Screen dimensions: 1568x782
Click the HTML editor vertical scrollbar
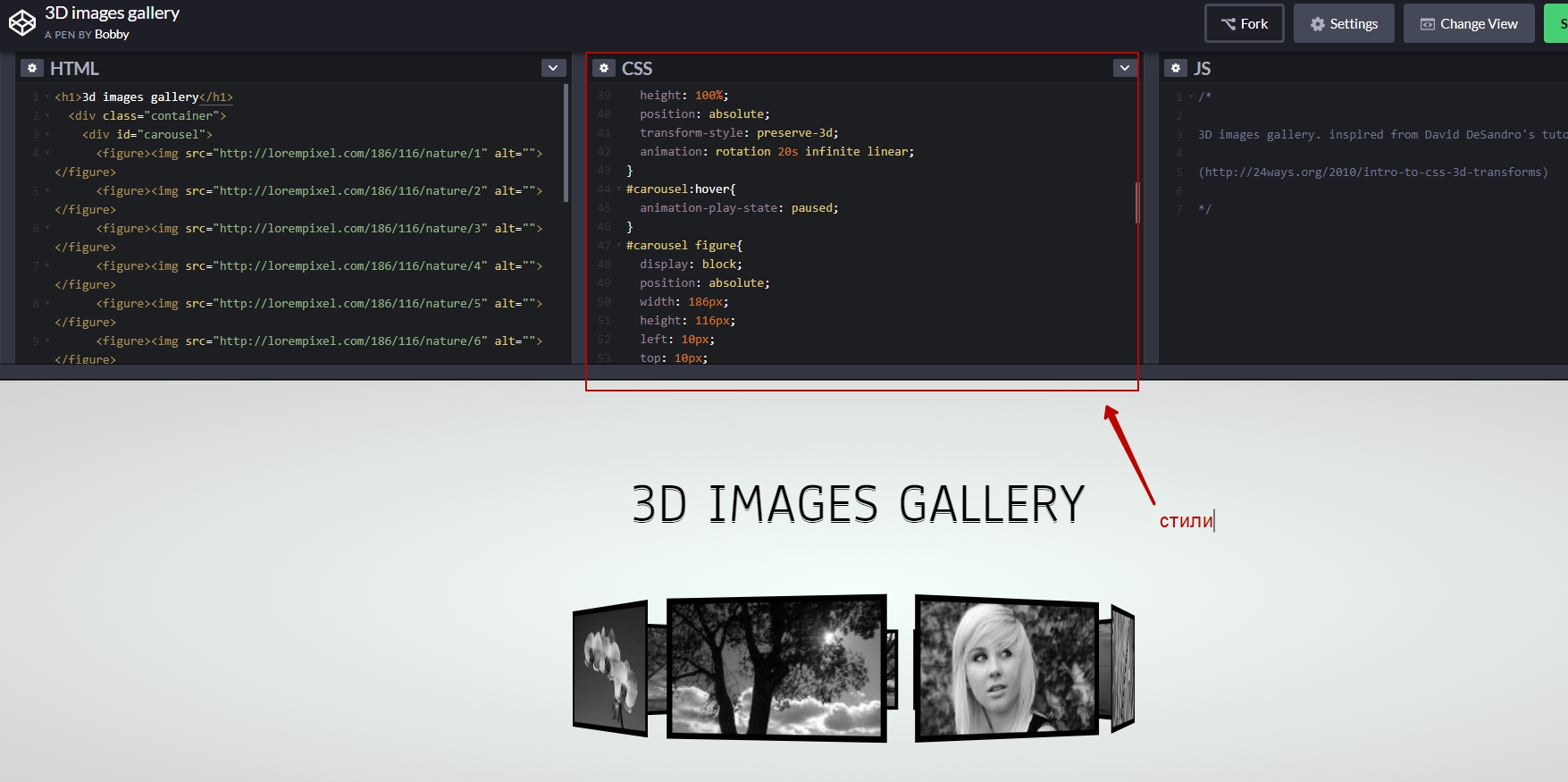pos(566,143)
